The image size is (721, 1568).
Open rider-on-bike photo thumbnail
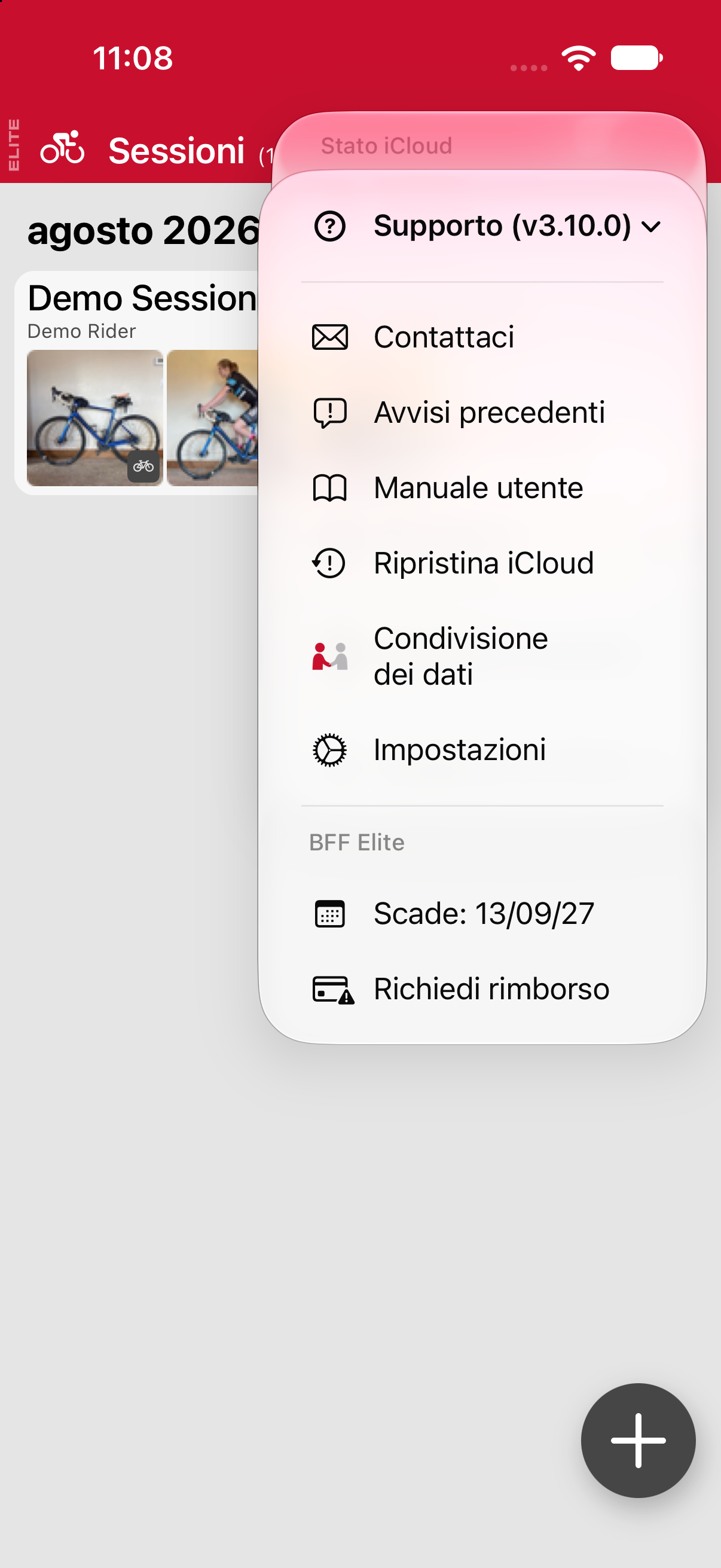(x=212, y=417)
